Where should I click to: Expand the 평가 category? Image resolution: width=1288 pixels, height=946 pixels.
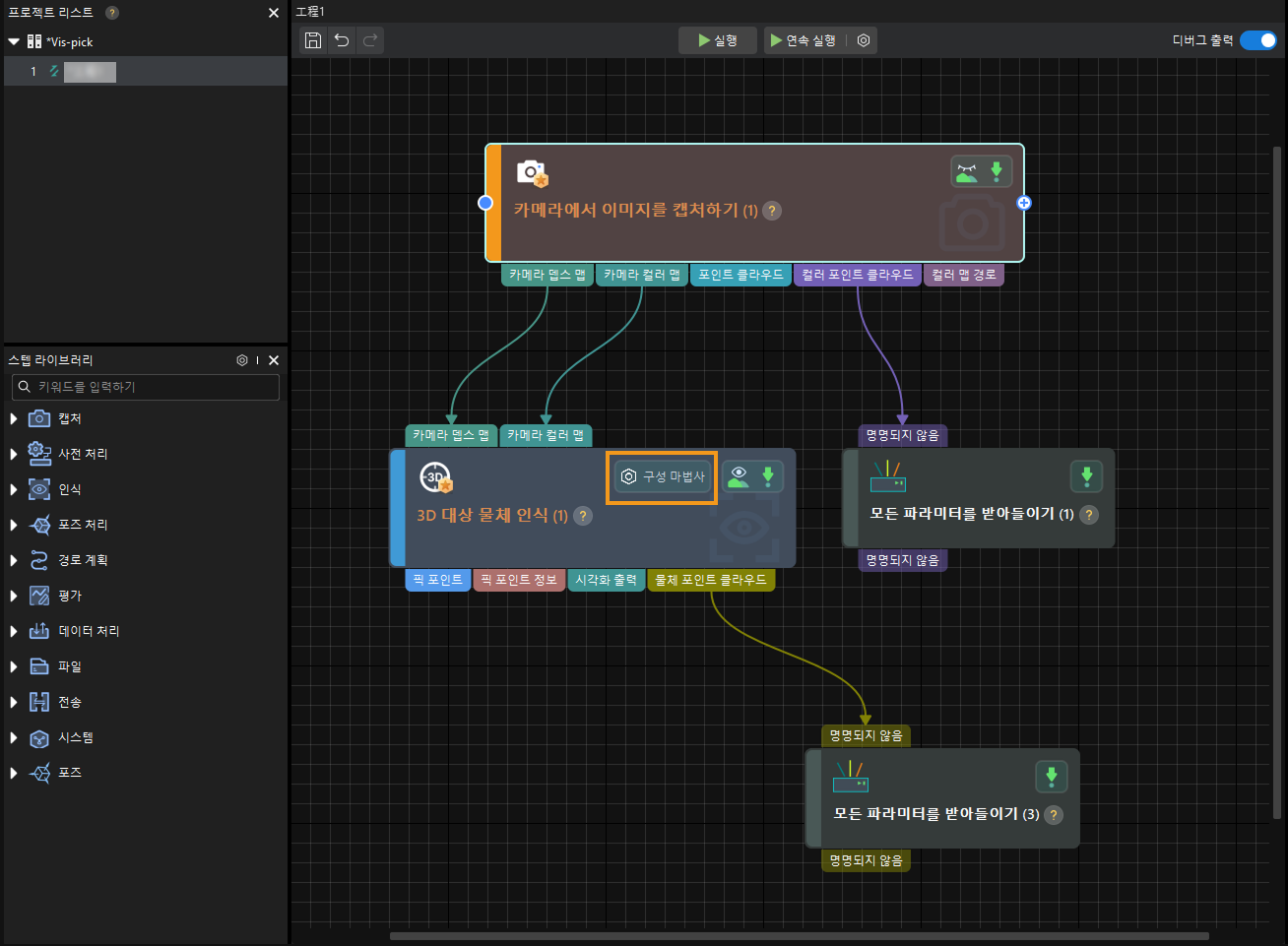(14, 596)
